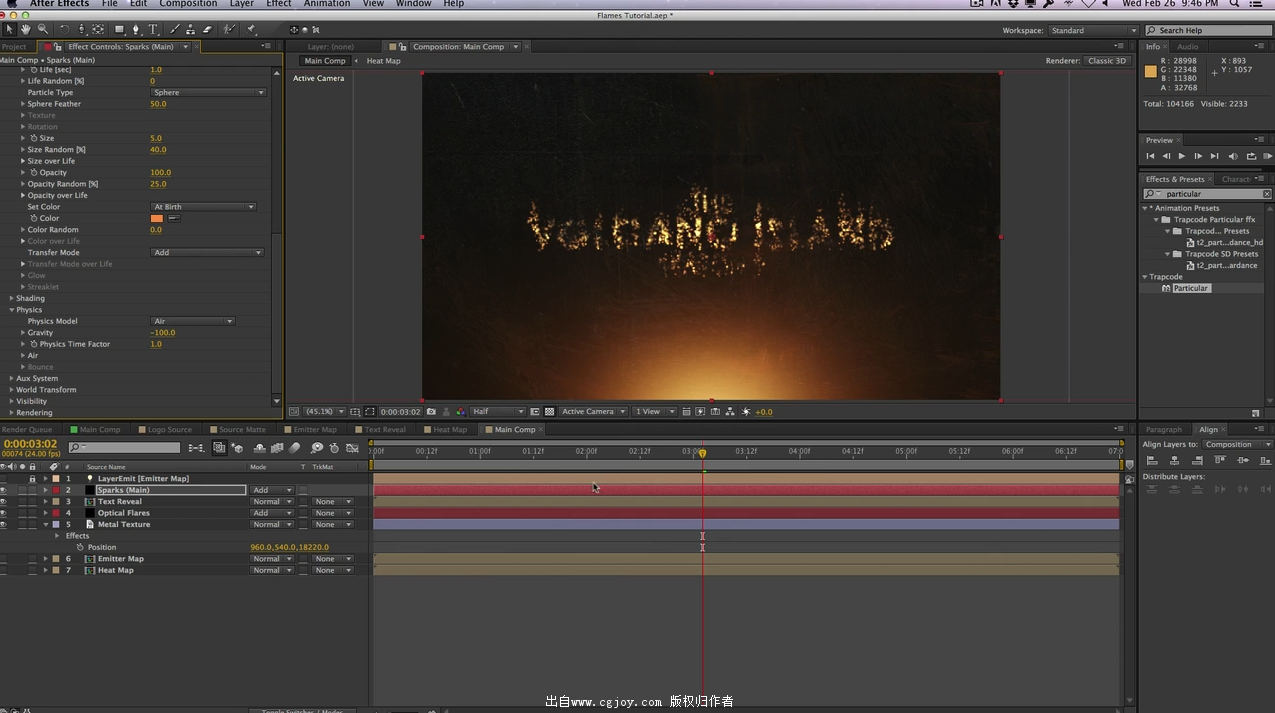Hide the Optical Flares layer
Viewport: 1275px width, 713px height.
(x=3, y=513)
